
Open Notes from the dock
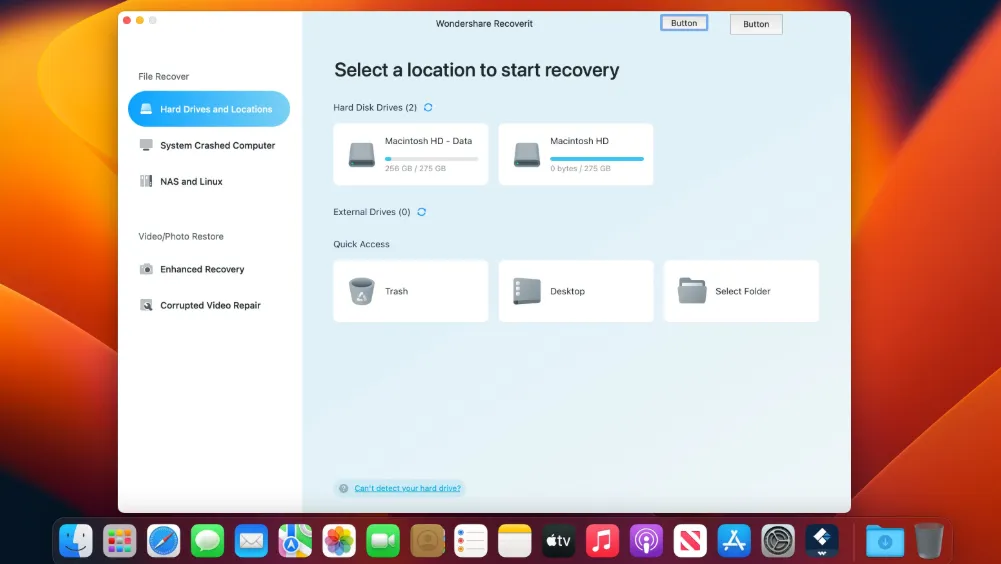pyautogui.click(x=515, y=541)
